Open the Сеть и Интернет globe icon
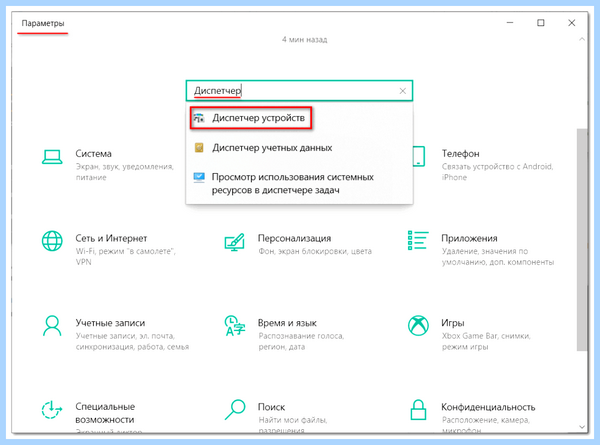Image resolution: width=600 pixels, height=445 pixels. pyautogui.click(x=52, y=241)
